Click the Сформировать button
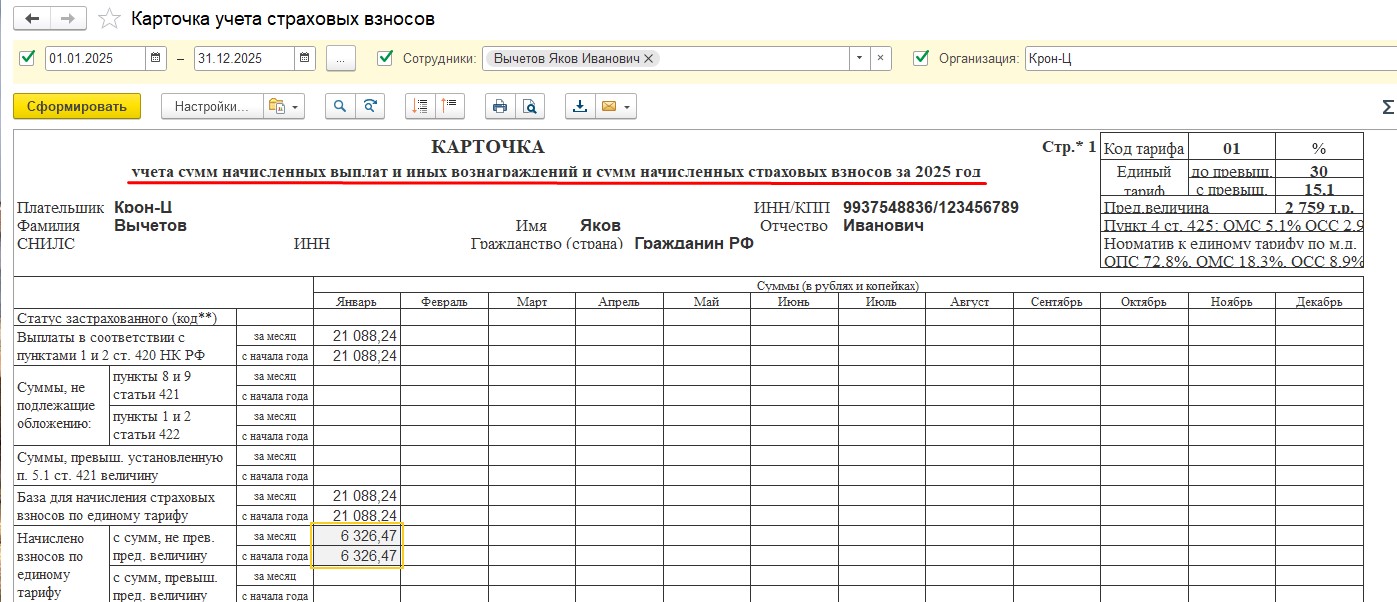Viewport: 1397px width, 602px height. pos(77,107)
